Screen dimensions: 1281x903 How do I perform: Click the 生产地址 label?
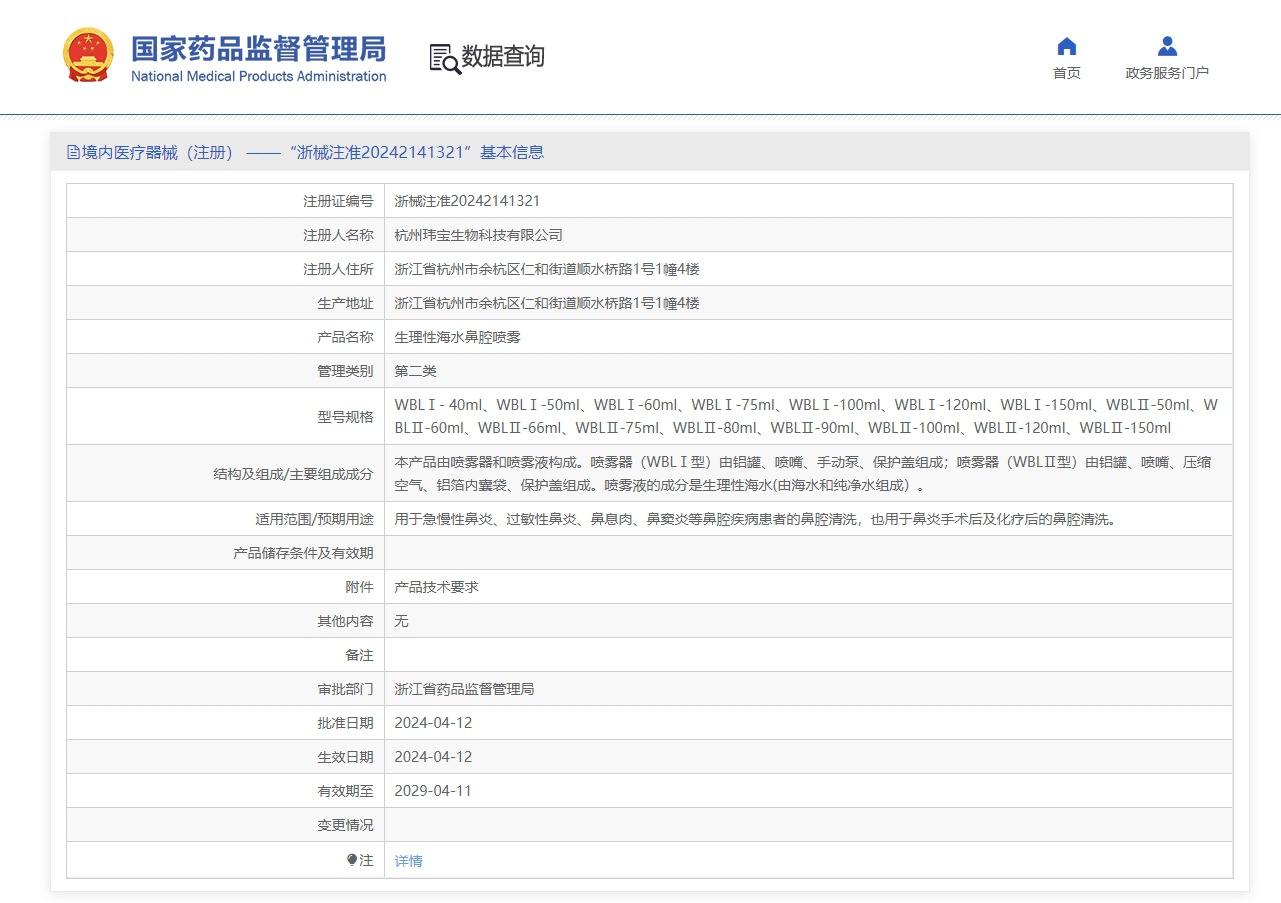[x=345, y=303]
